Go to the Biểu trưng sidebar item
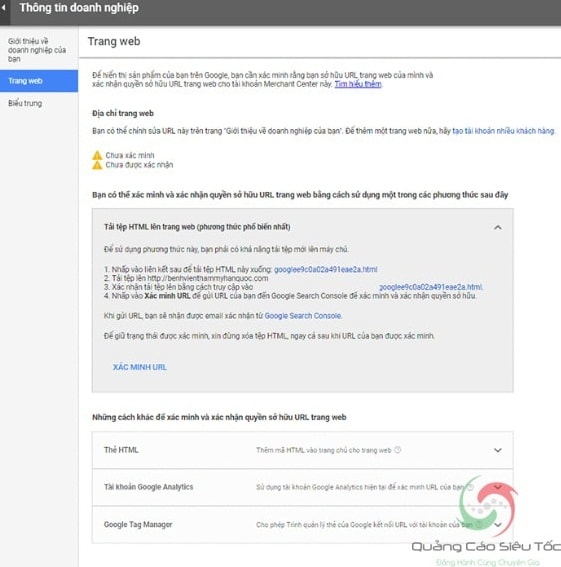This screenshot has height=567, width=561. 25,103
